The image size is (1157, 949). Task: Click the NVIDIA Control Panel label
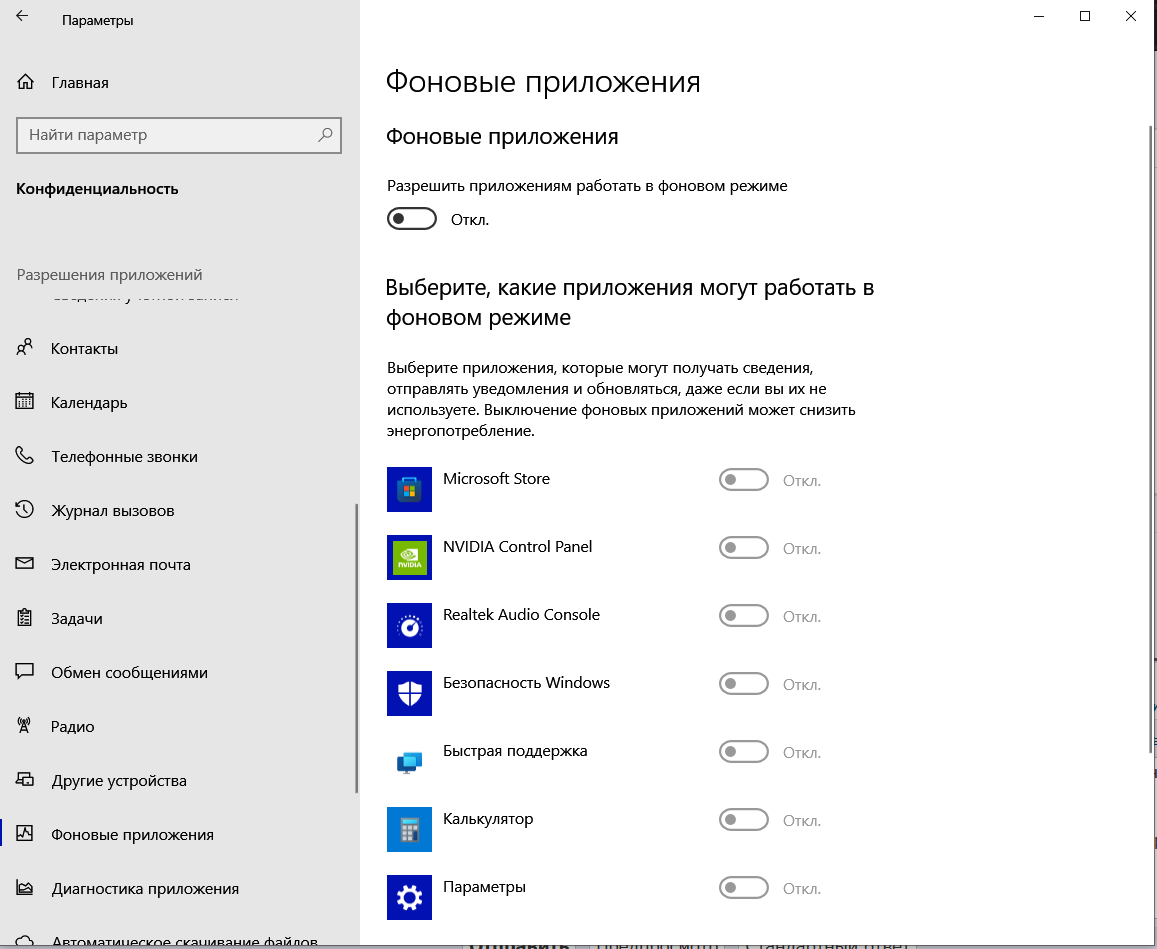point(517,546)
